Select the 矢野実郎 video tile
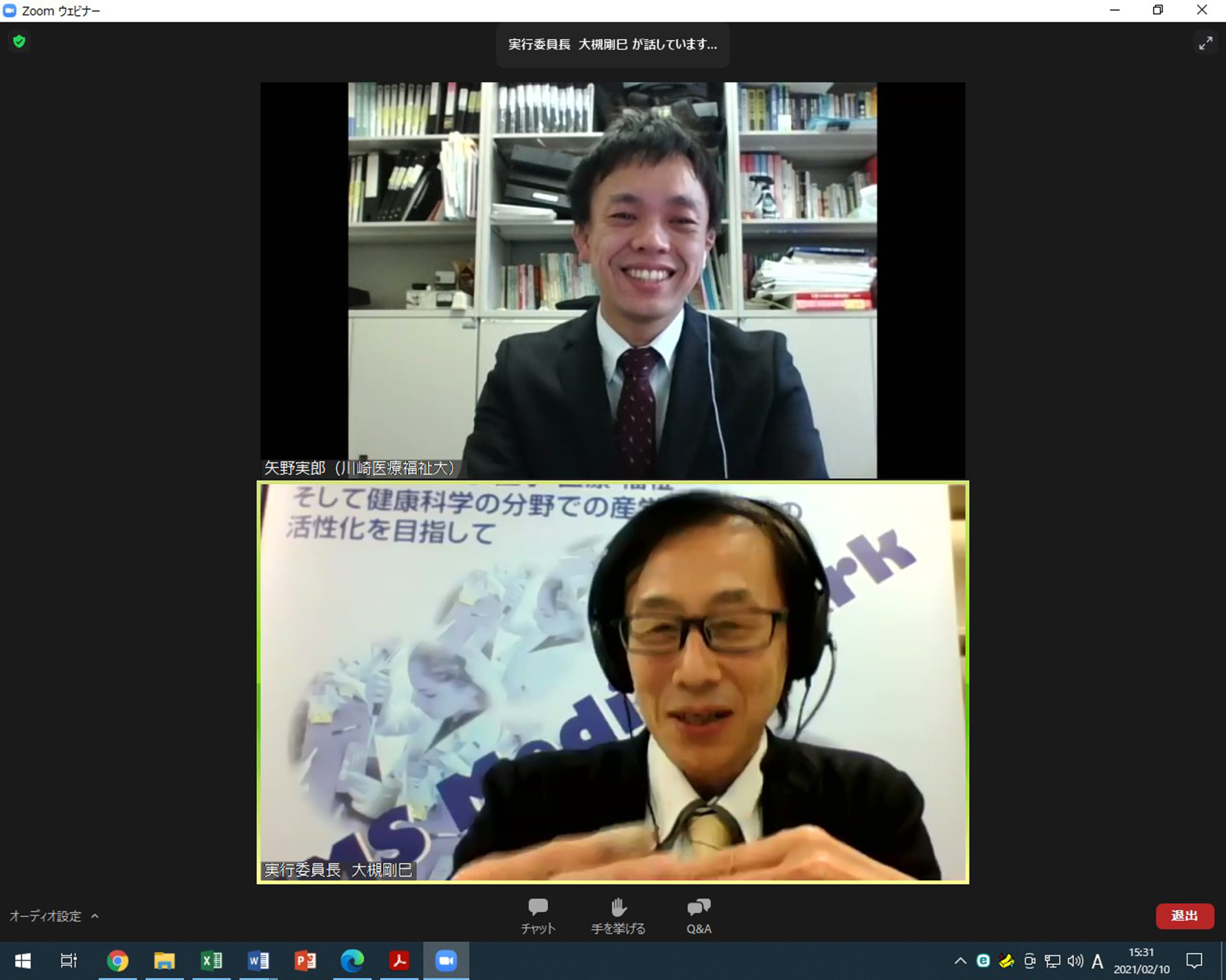 612,280
